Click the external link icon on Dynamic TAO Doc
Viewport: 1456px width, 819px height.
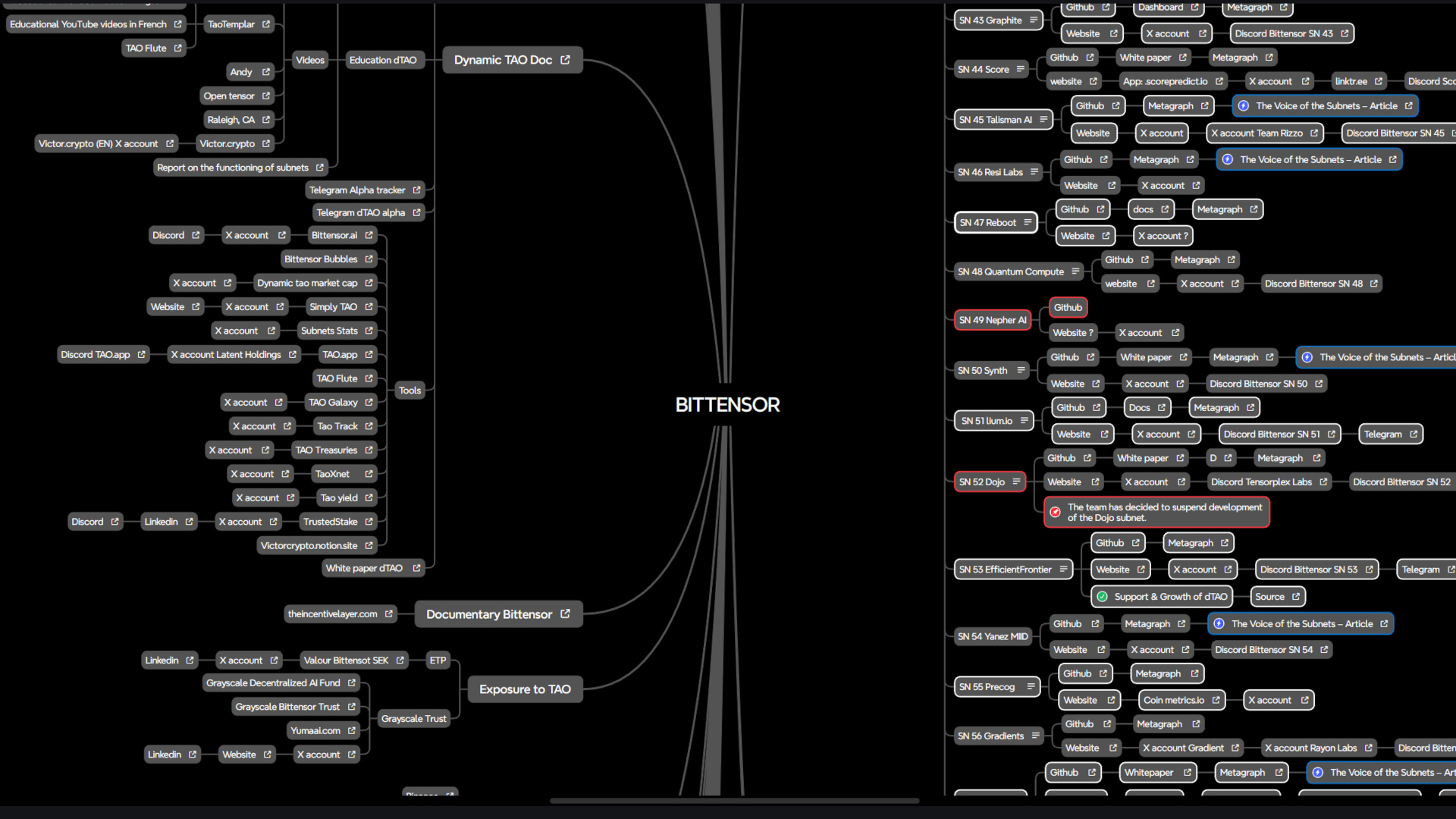pos(565,60)
